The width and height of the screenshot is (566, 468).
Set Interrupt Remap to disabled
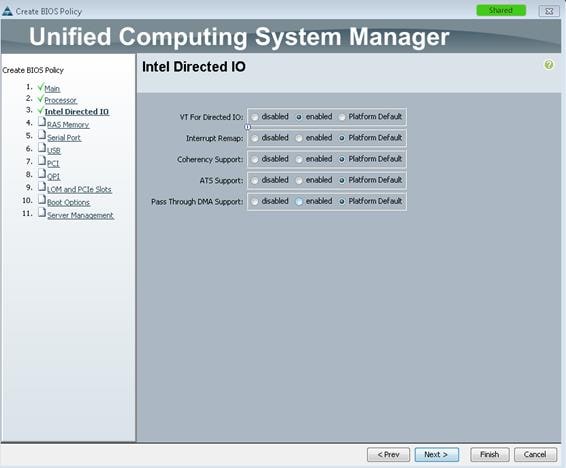255,138
